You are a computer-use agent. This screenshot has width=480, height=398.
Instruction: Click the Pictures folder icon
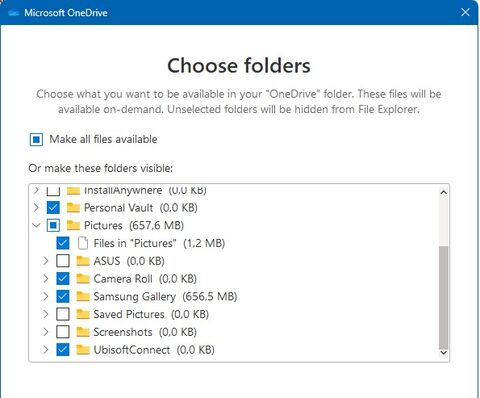click(x=73, y=225)
